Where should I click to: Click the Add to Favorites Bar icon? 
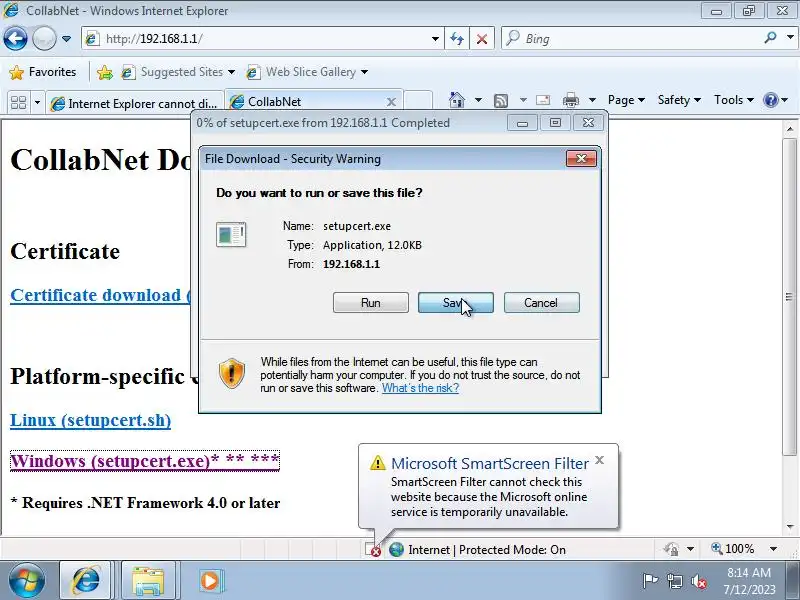click(105, 72)
